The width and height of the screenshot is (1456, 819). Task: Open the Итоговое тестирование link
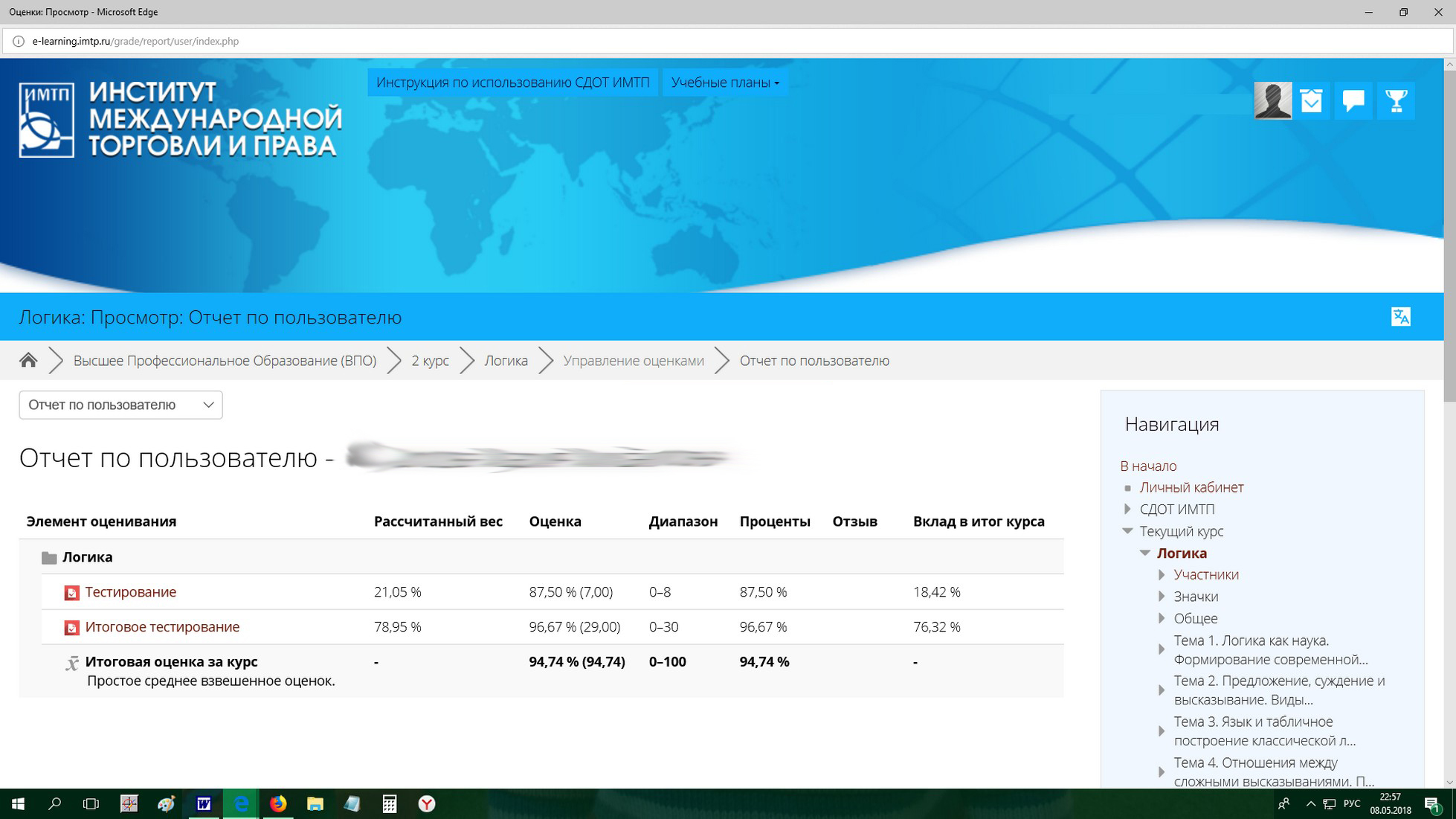tap(162, 627)
